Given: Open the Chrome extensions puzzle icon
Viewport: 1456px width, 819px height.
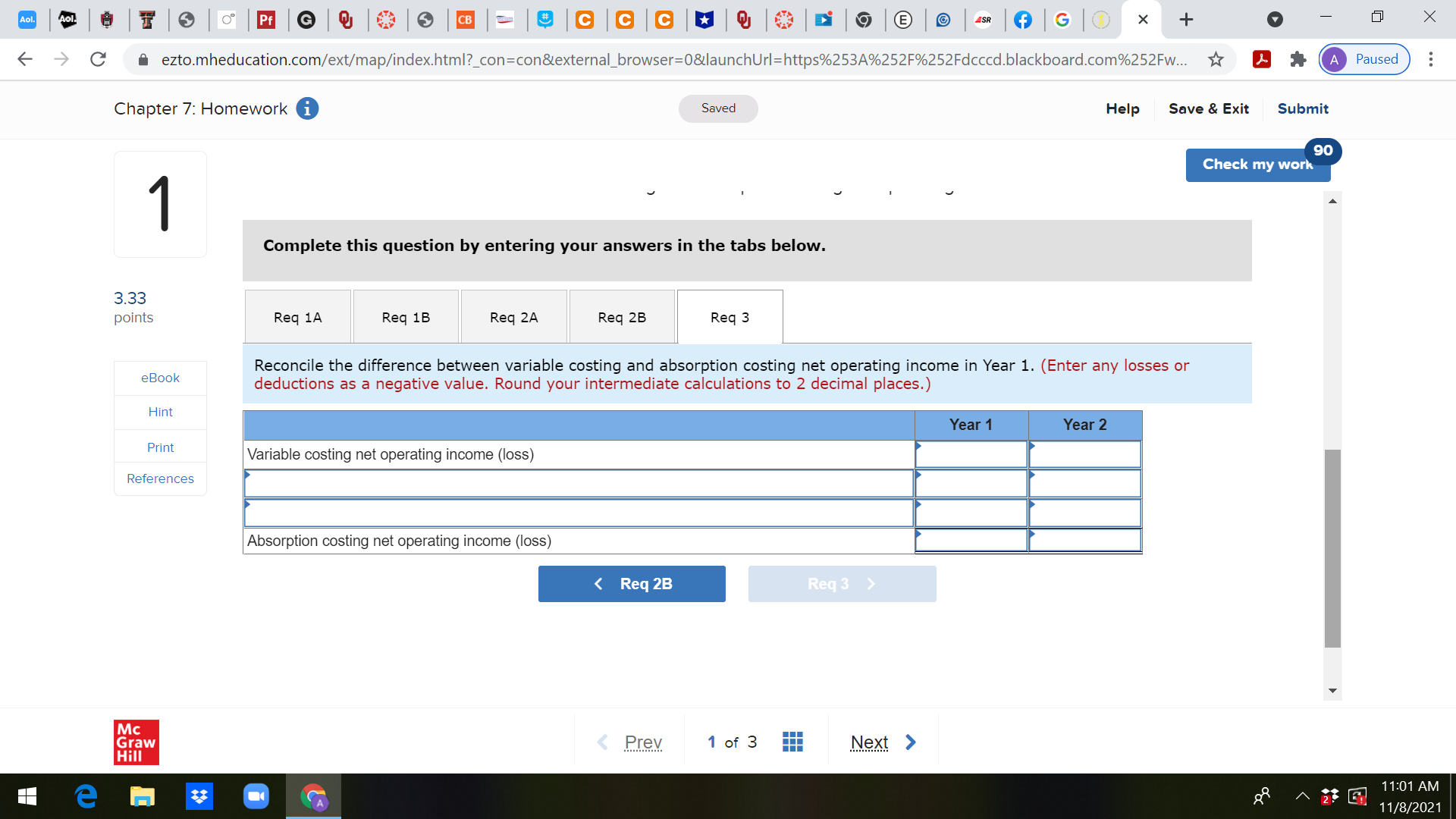Looking at the screenshot, I should tap(1297, 59).
